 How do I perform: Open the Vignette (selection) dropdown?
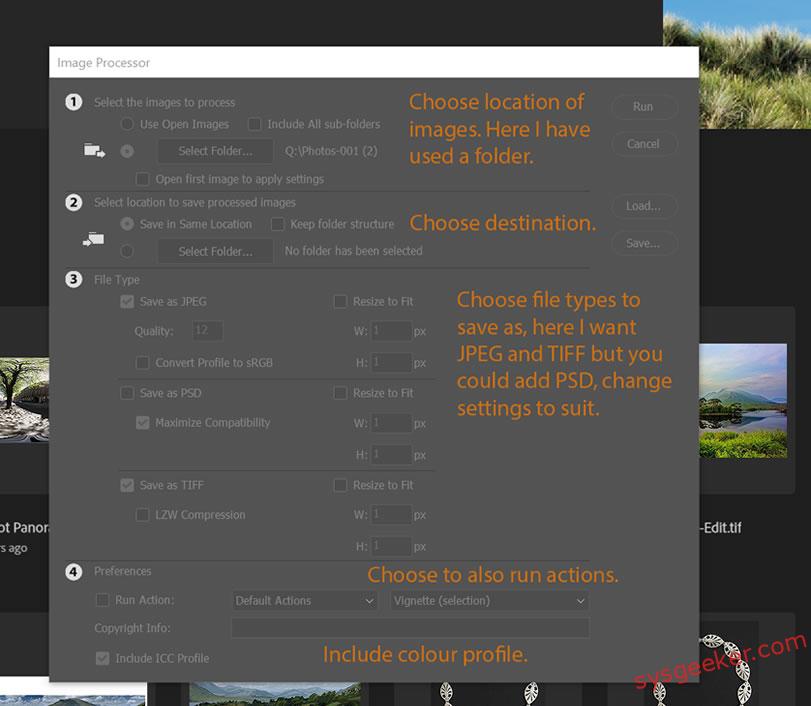(488, 600)
